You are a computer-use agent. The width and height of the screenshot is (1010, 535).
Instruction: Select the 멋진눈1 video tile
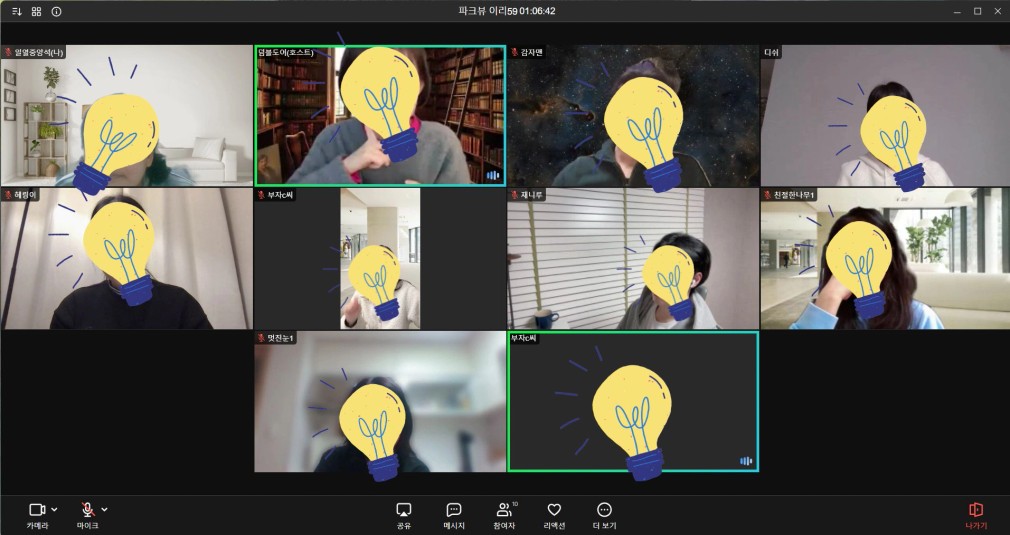380,402
